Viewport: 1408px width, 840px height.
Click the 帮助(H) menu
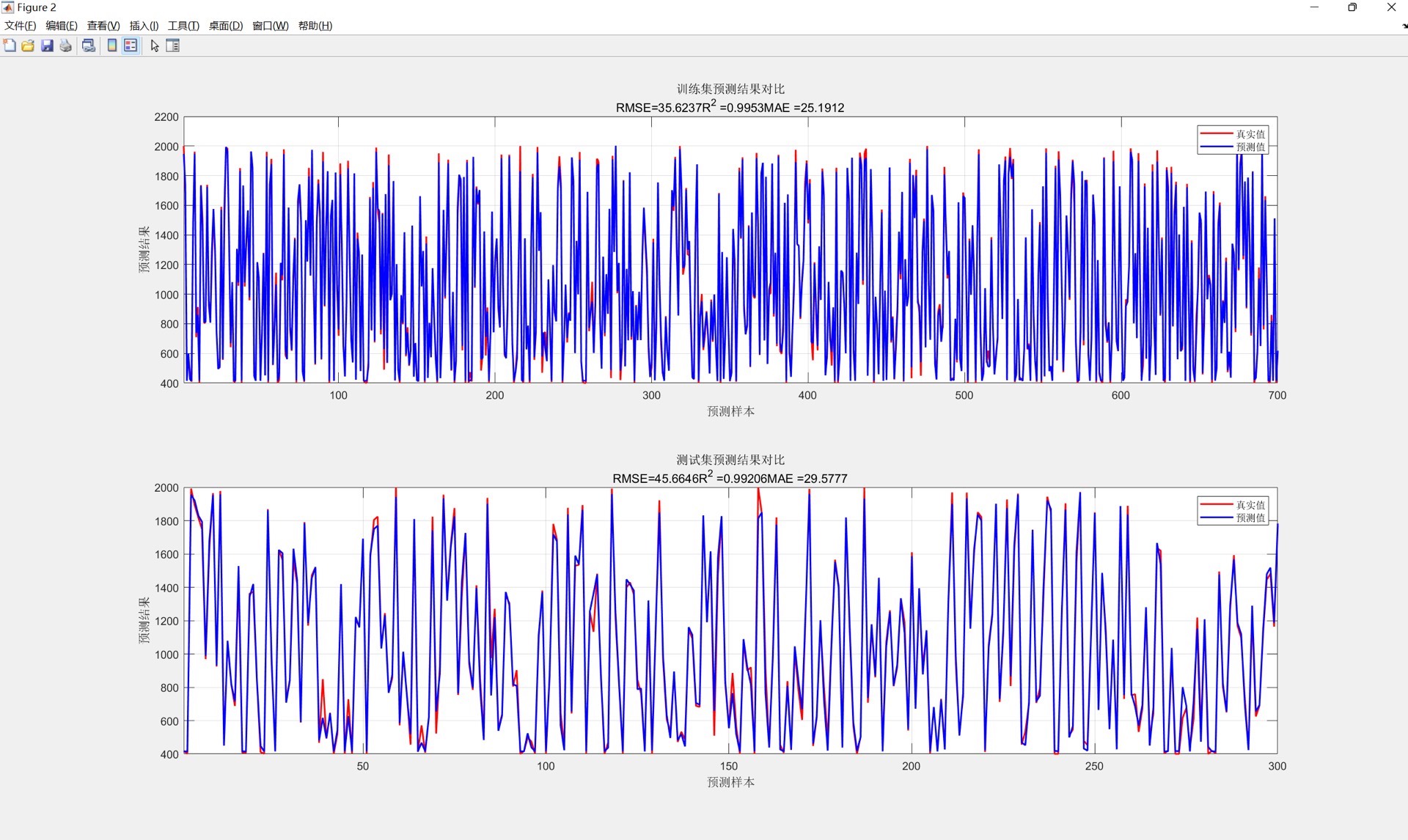click(315, 26)
